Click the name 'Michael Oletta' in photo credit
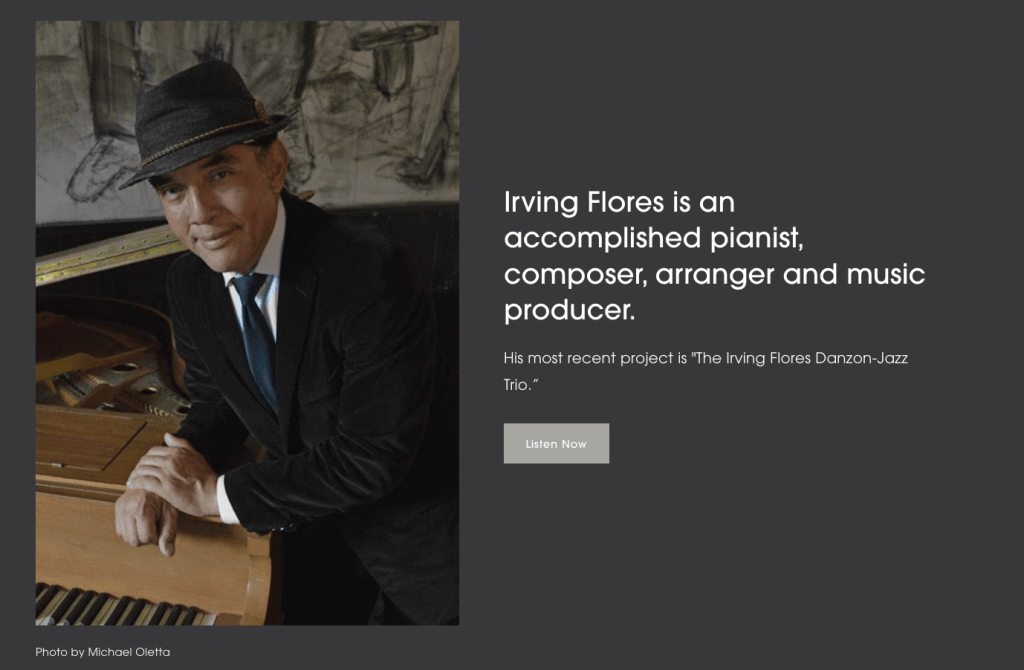The height and width of the screenshot is (670, 1024). coord(129,652)
